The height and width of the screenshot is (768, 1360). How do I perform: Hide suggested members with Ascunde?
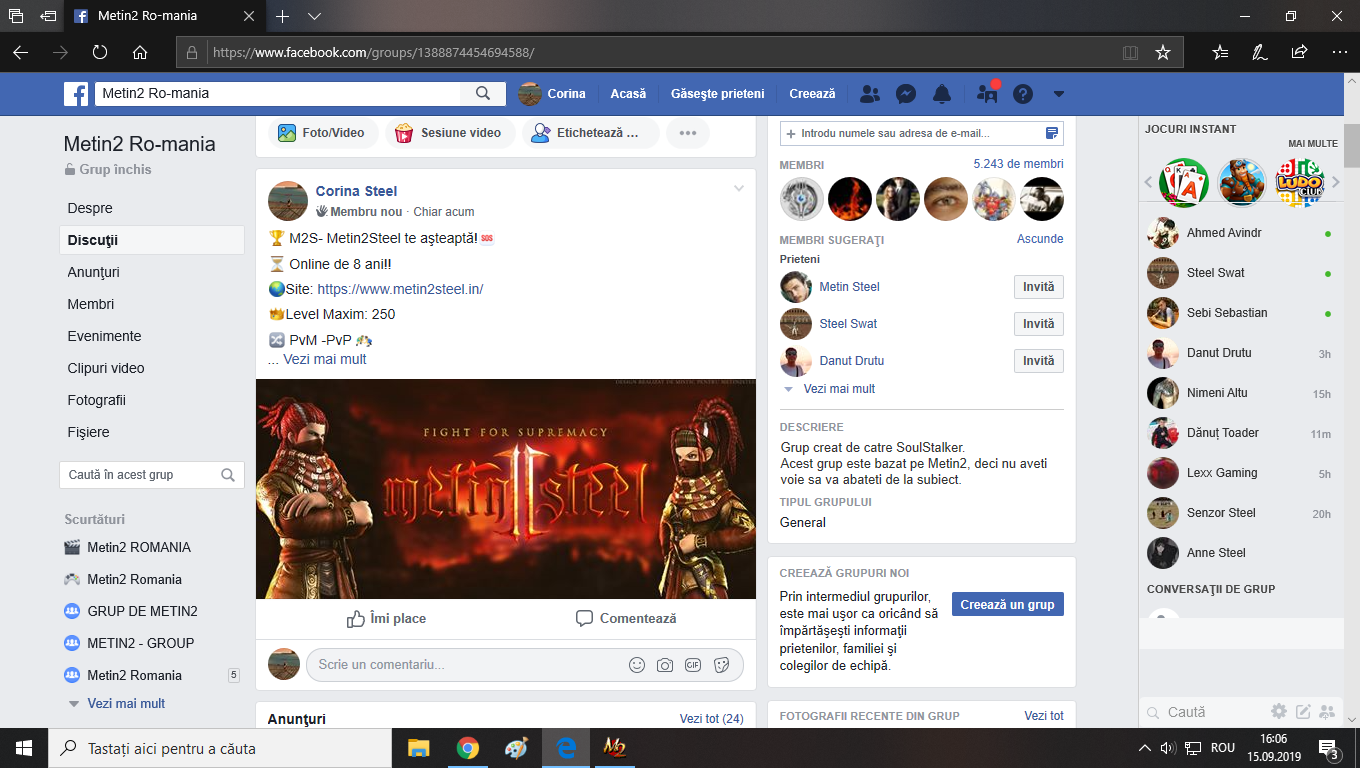[1040, 239]
